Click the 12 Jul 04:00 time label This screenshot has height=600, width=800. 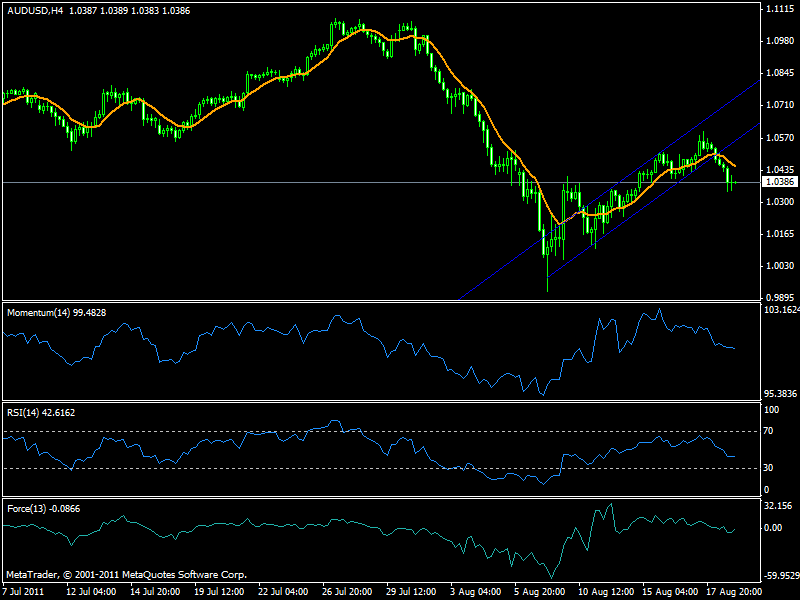point(91,592)
